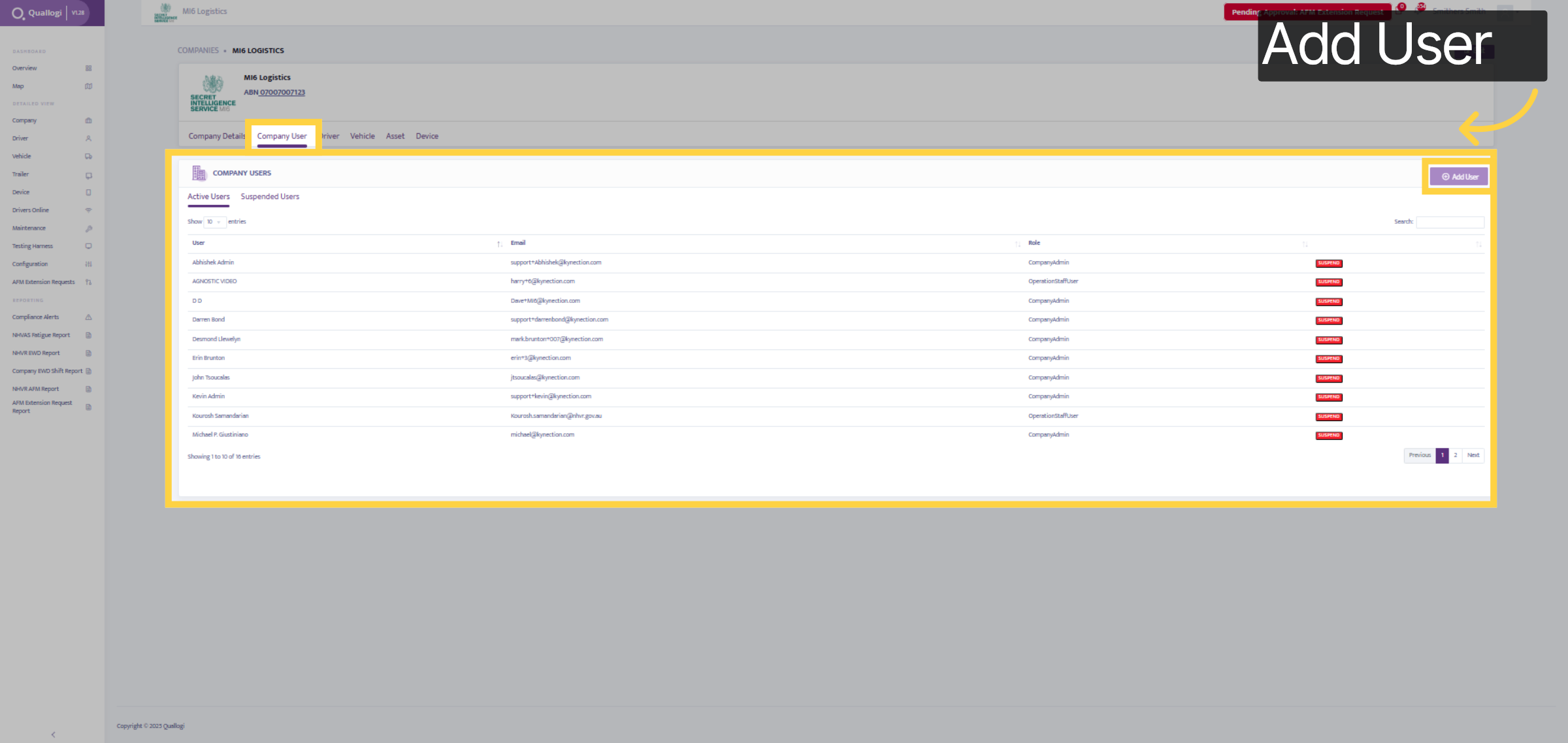Click the AFM Extension Requests branch icon

88,282
